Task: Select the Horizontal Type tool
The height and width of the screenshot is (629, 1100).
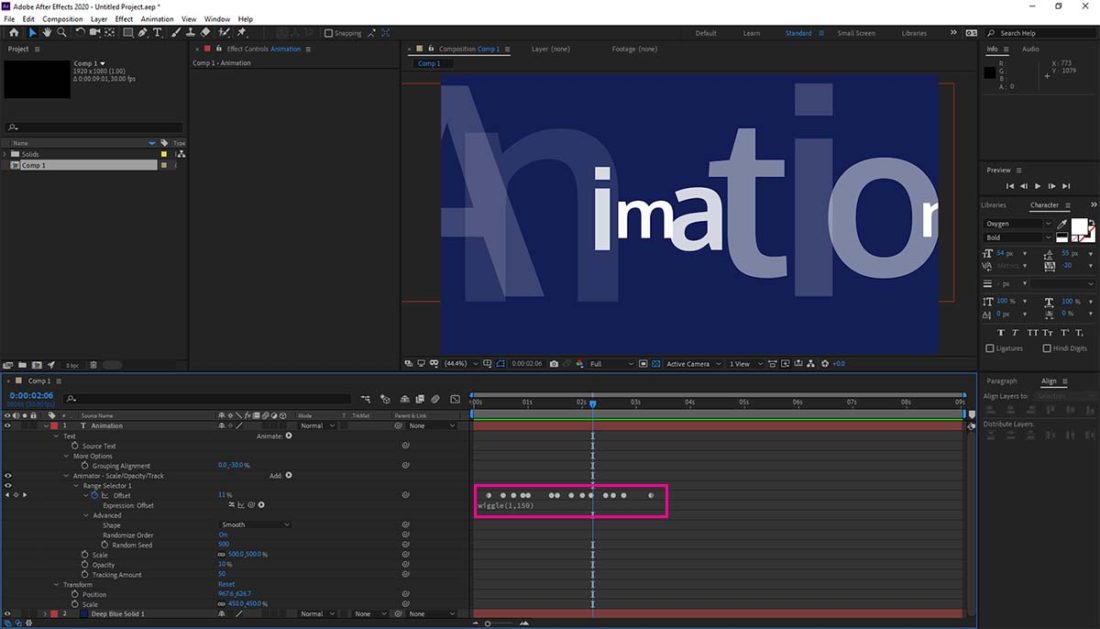Action: pyautogui.click(x=157, y=33)
